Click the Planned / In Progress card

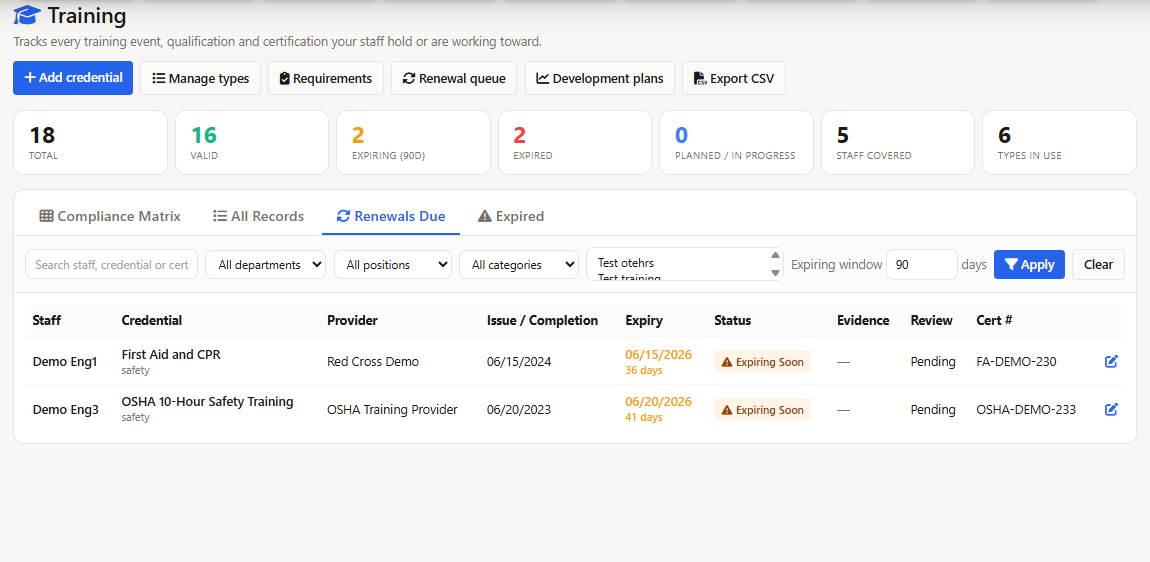[736, 142]
